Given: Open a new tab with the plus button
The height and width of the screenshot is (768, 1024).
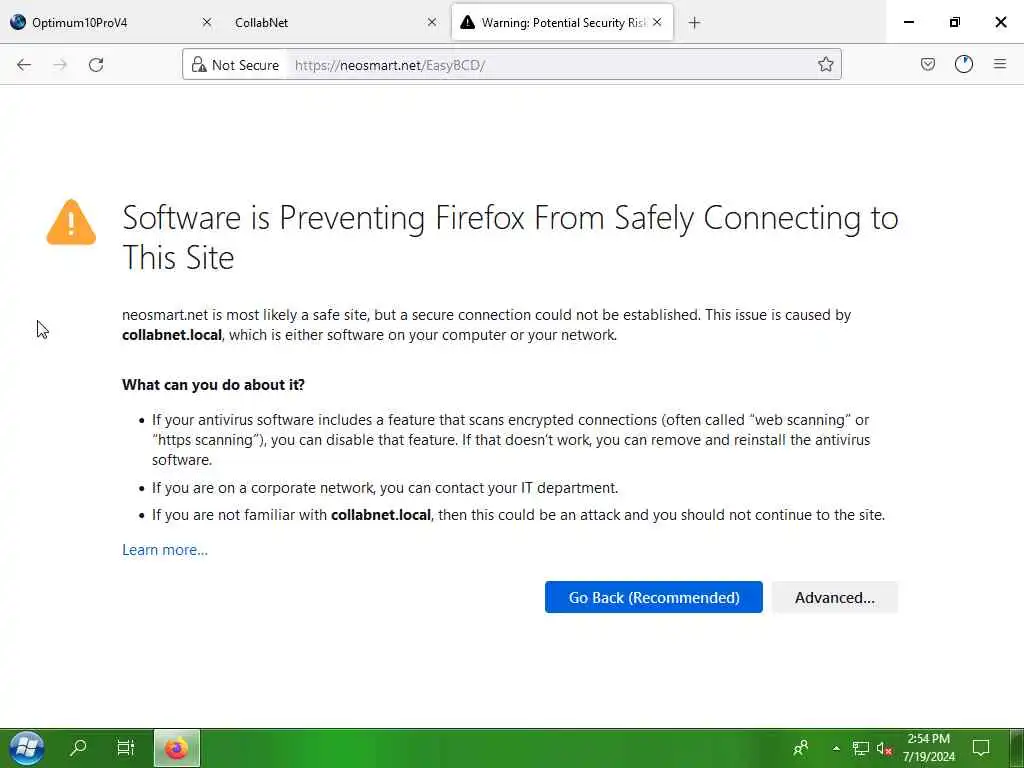Looking at the screenshot, I should click(x=694, y=23).
